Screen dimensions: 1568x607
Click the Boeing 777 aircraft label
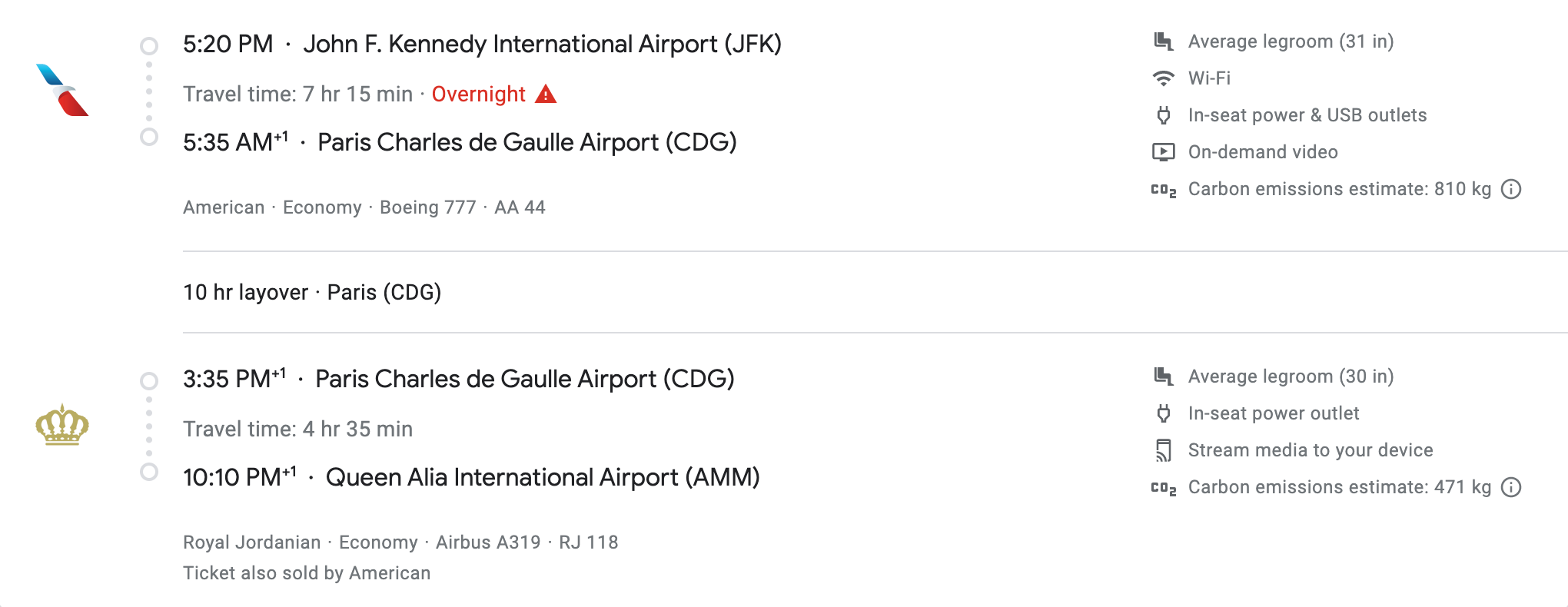click(x=428, y=207)
